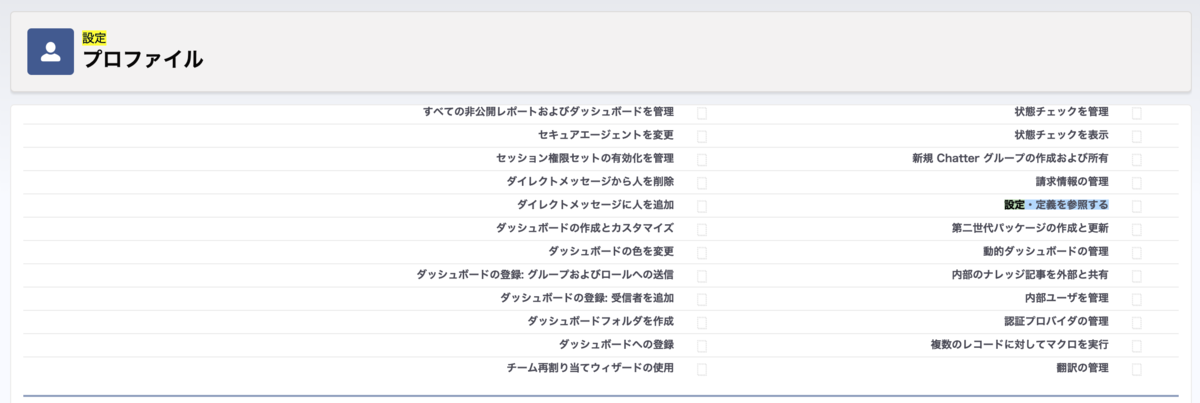This screenshot has height=403, width=1200.
Task: Click the highlighted 設定・定義を参照する label
Action: coord(1056,205)
